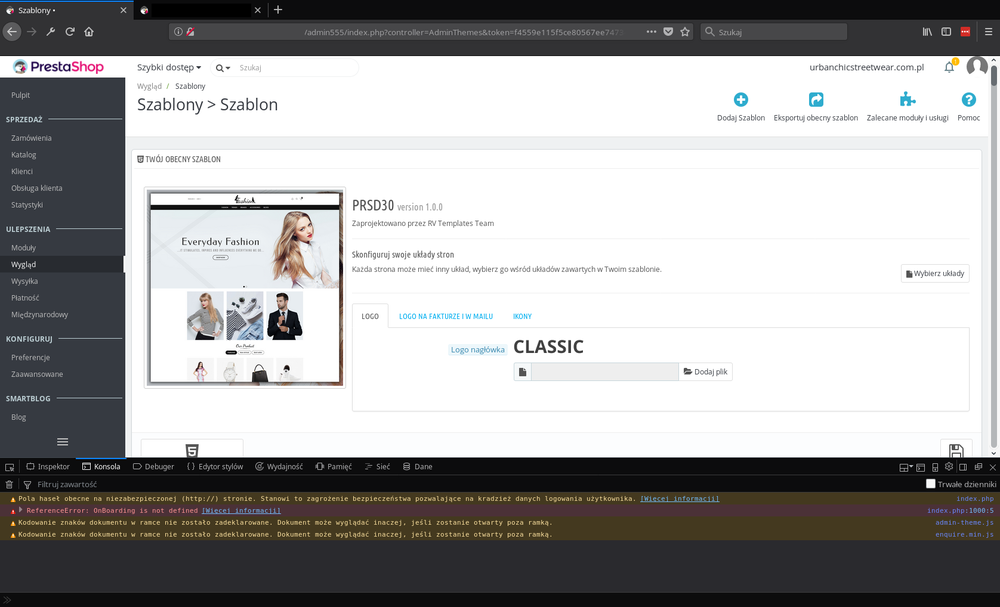Click the Dodaj Szablon plus icon
Image resolution: width=1000 pixels, height=607 pixels.
(740, 100)
